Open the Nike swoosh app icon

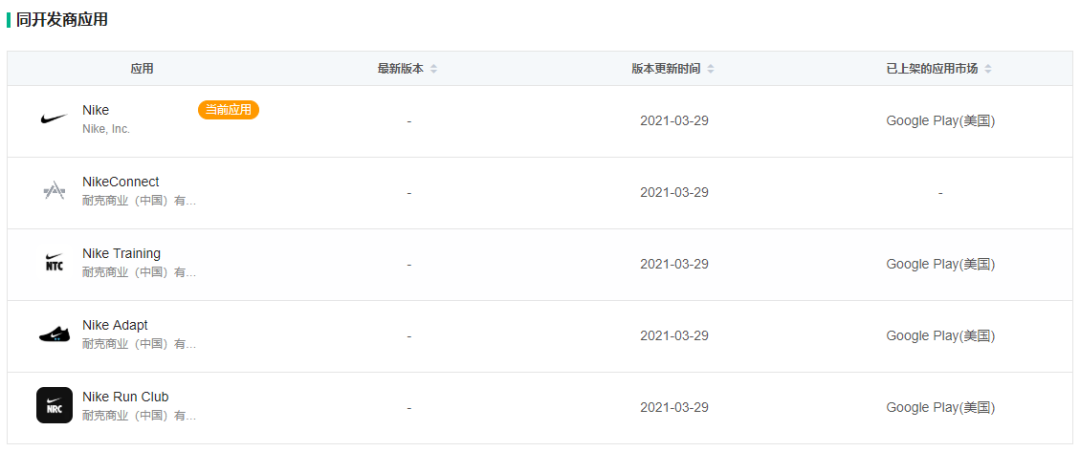[x=54, y=119]
